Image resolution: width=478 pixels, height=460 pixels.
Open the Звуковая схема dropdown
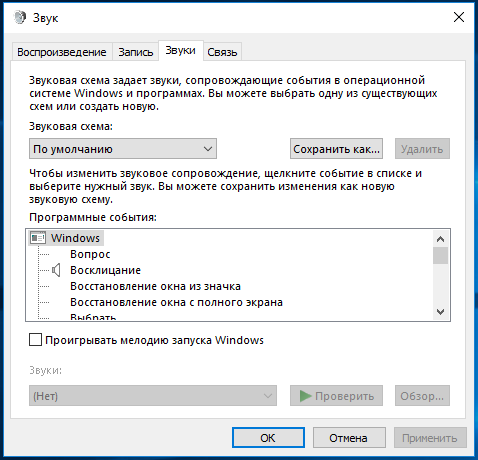point(123,149)
